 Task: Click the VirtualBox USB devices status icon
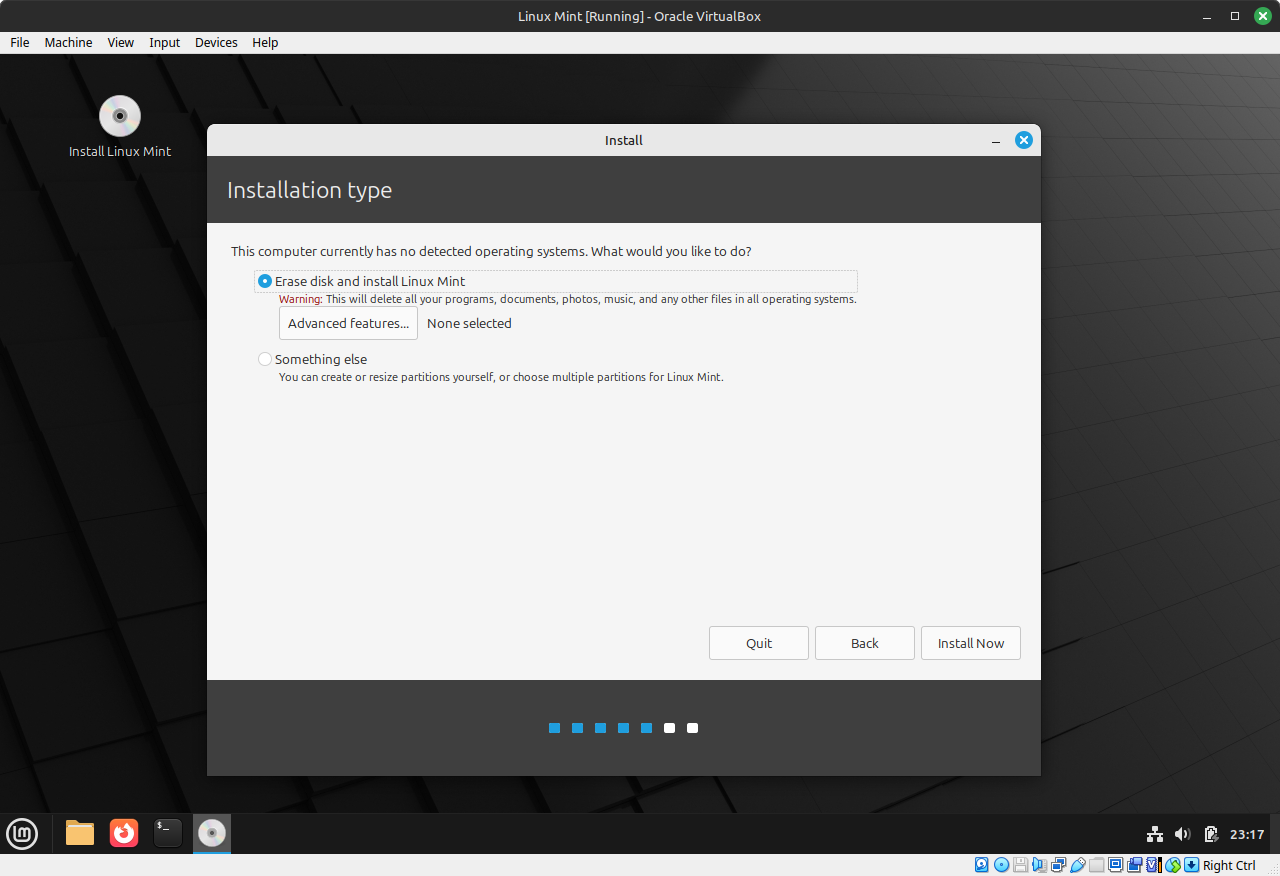point(1077,865)
